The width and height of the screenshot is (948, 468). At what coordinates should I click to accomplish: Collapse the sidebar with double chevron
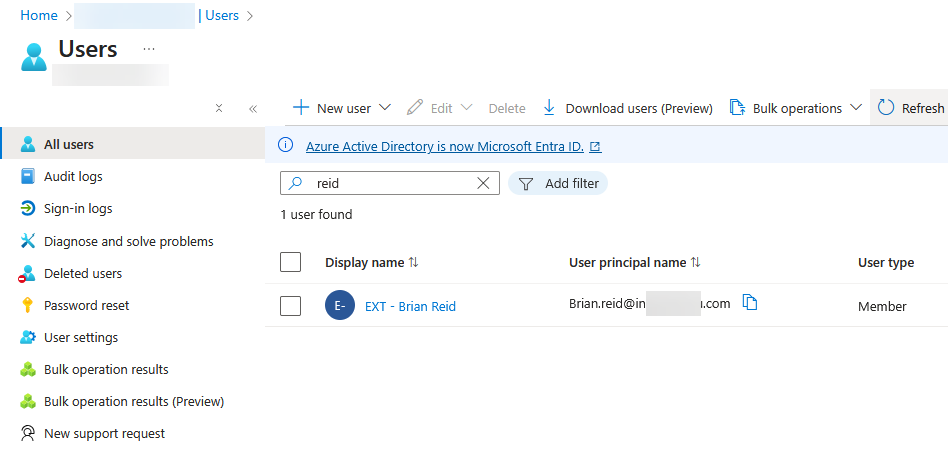[253, 109]
